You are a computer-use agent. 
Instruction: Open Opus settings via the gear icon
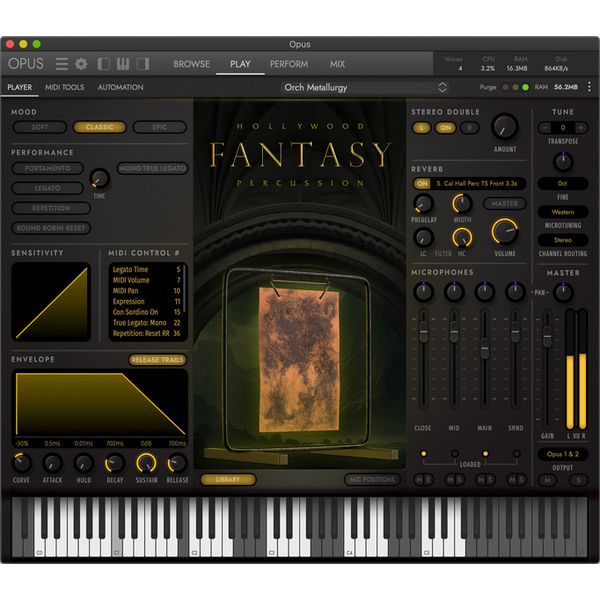click(81, 64)
